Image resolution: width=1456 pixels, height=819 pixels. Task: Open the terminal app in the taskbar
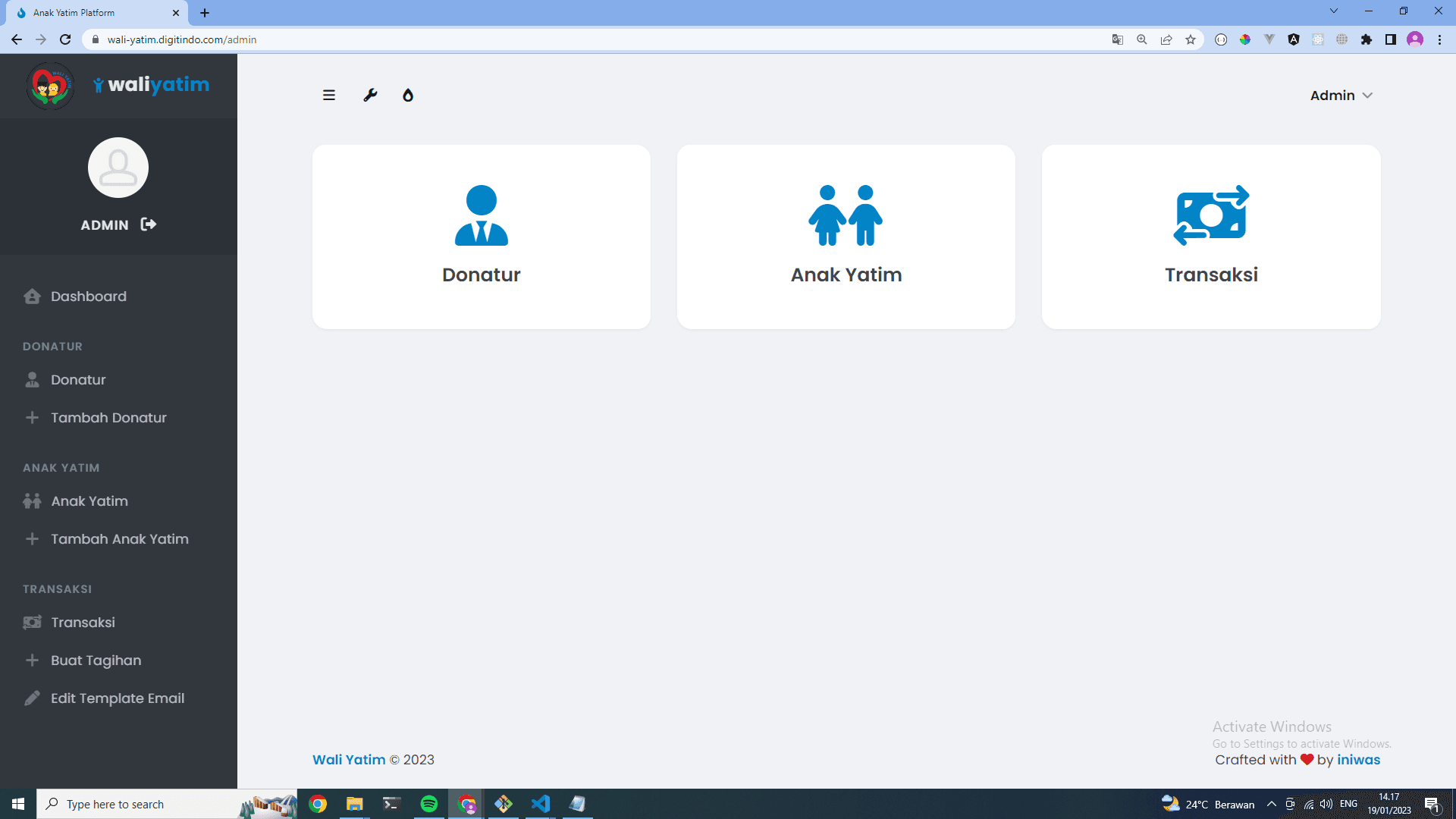(x=392, y=804)
